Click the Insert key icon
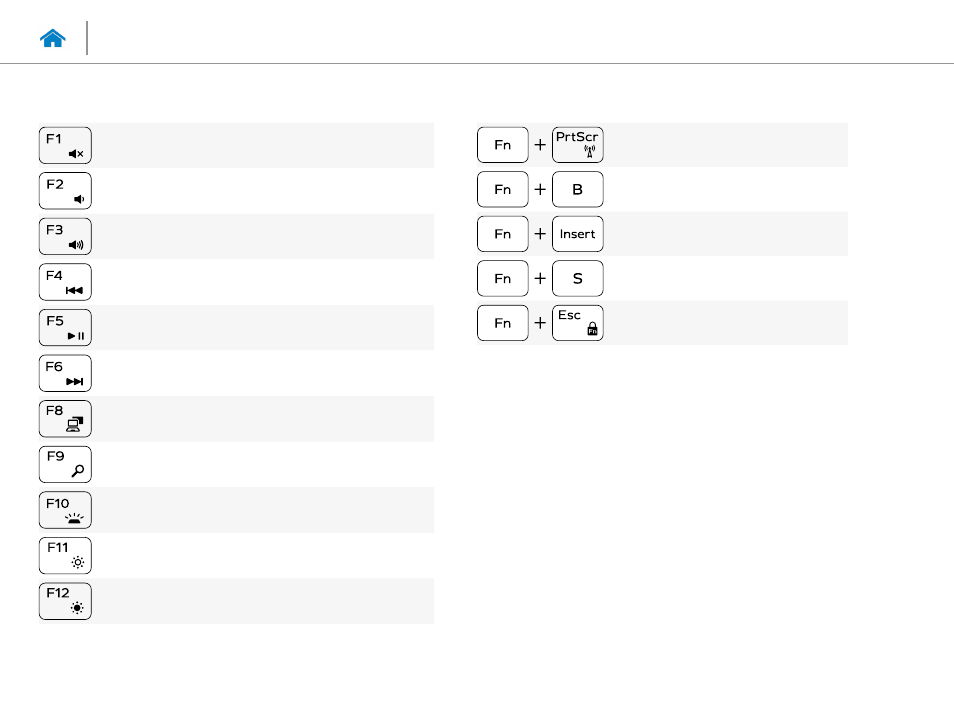This screenshot has width=954, height=721. point(578,234)
